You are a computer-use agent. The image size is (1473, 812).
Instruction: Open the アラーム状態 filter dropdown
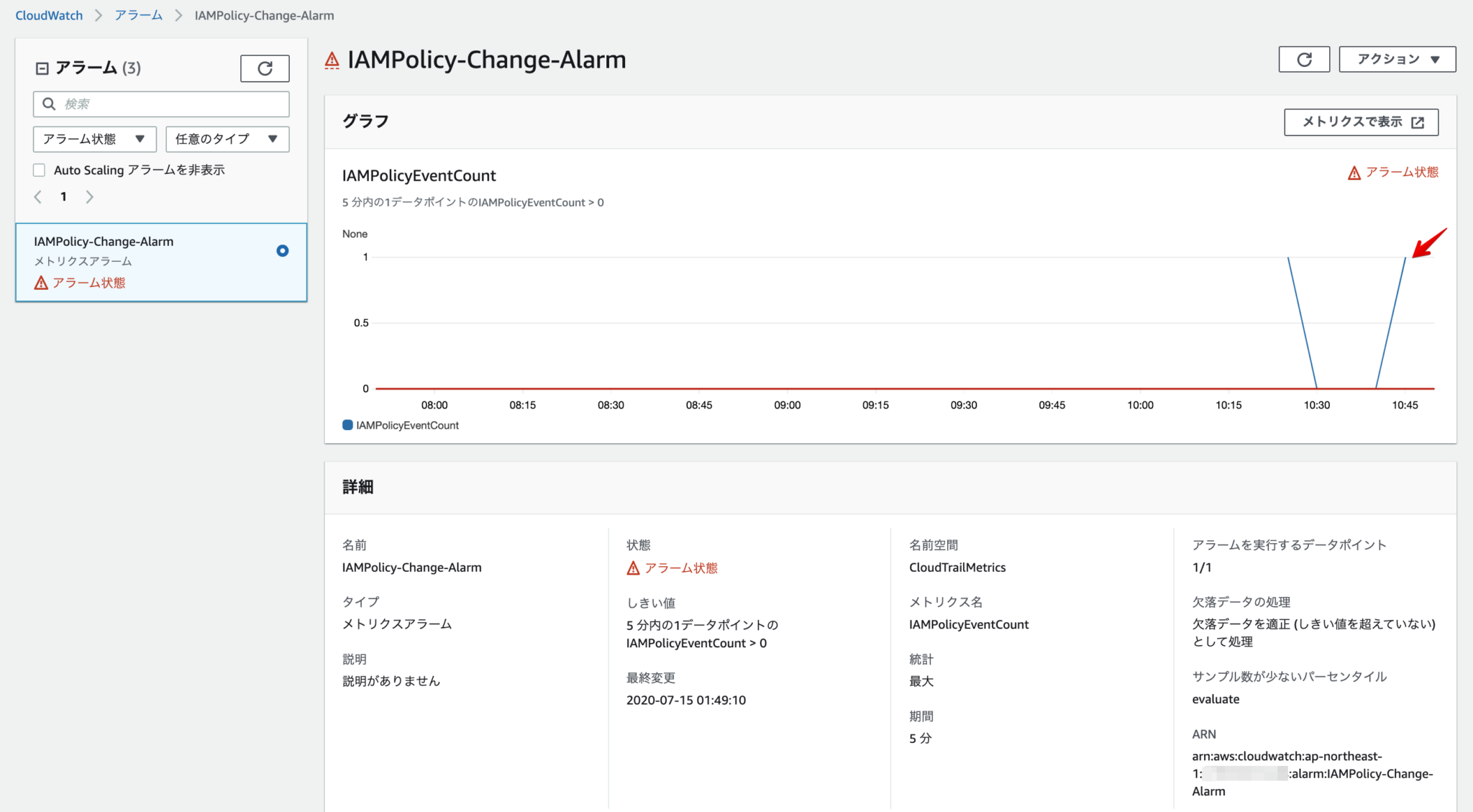(94, 139)
